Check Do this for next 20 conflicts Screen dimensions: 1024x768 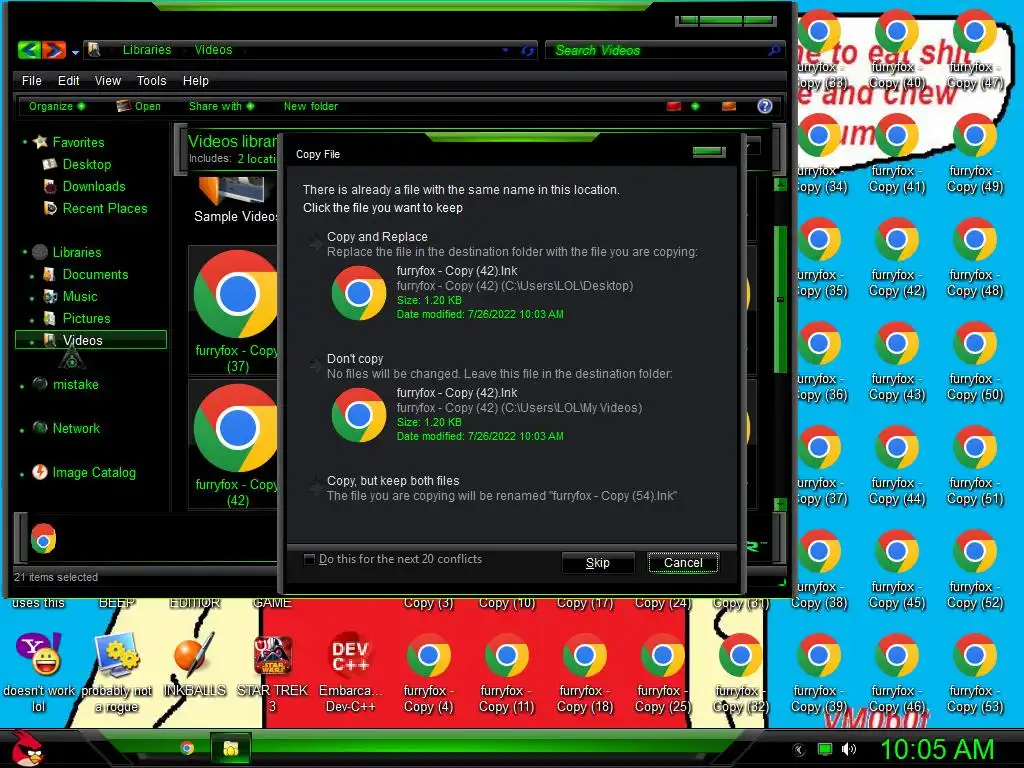coord(310,559)
